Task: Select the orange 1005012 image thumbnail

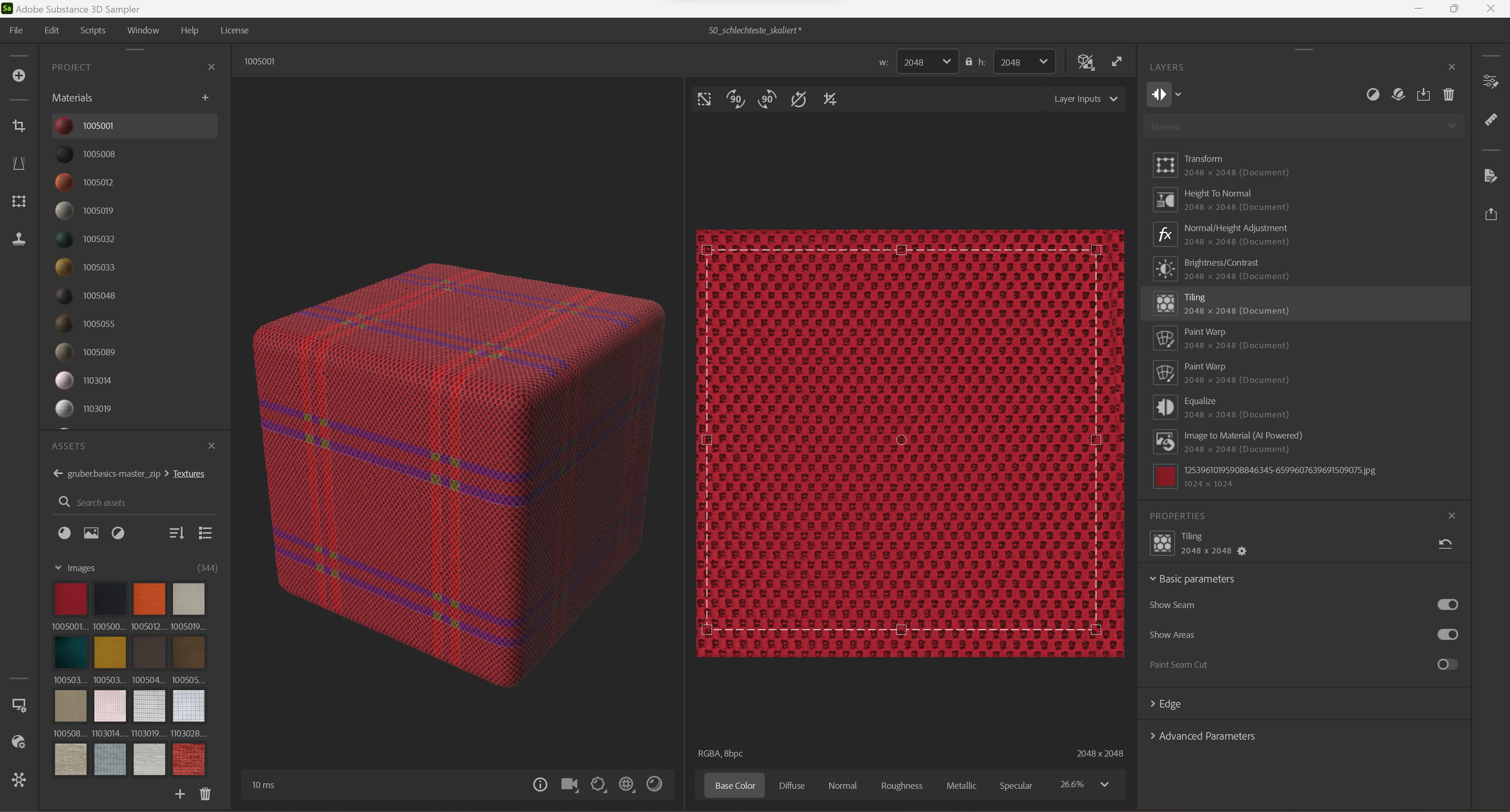Action: click(x=149, y=599)
